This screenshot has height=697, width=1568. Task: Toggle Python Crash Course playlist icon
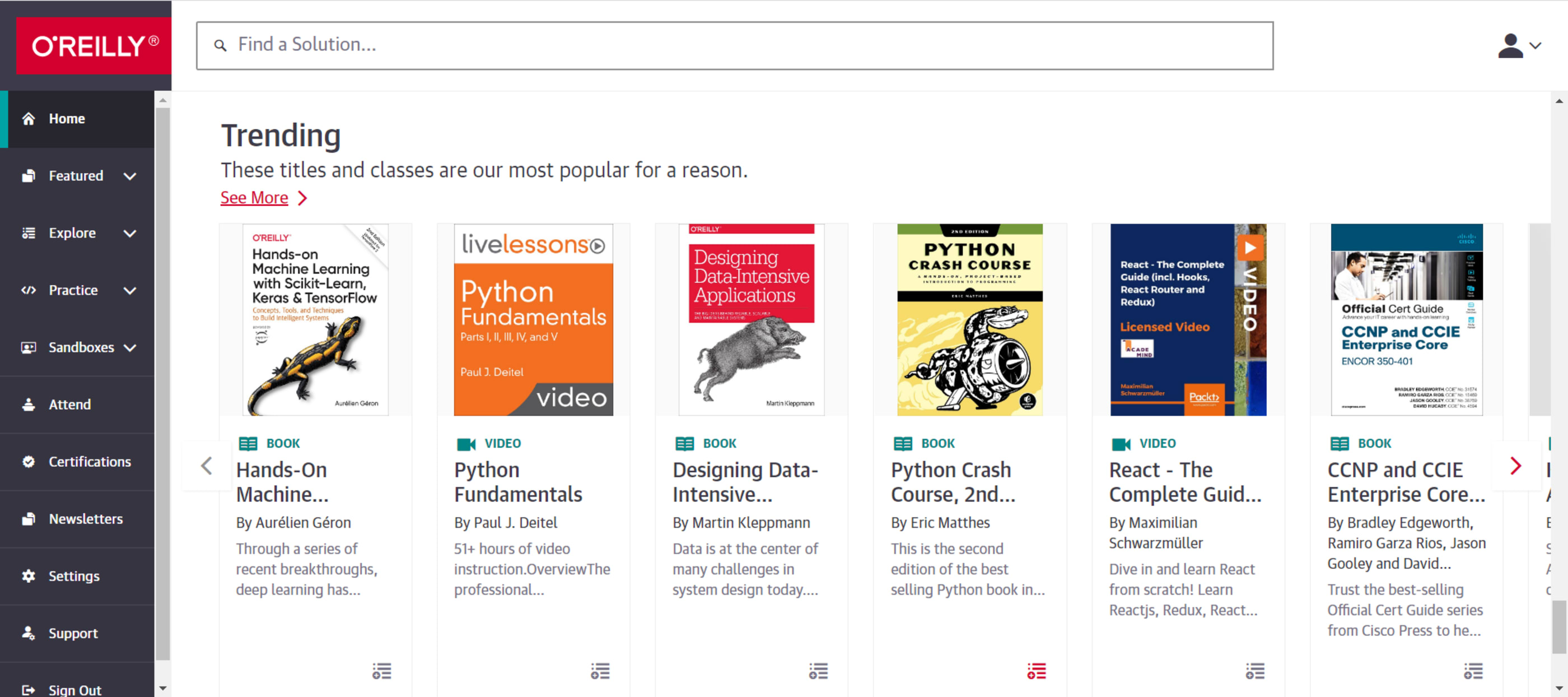coord(1036,671)
